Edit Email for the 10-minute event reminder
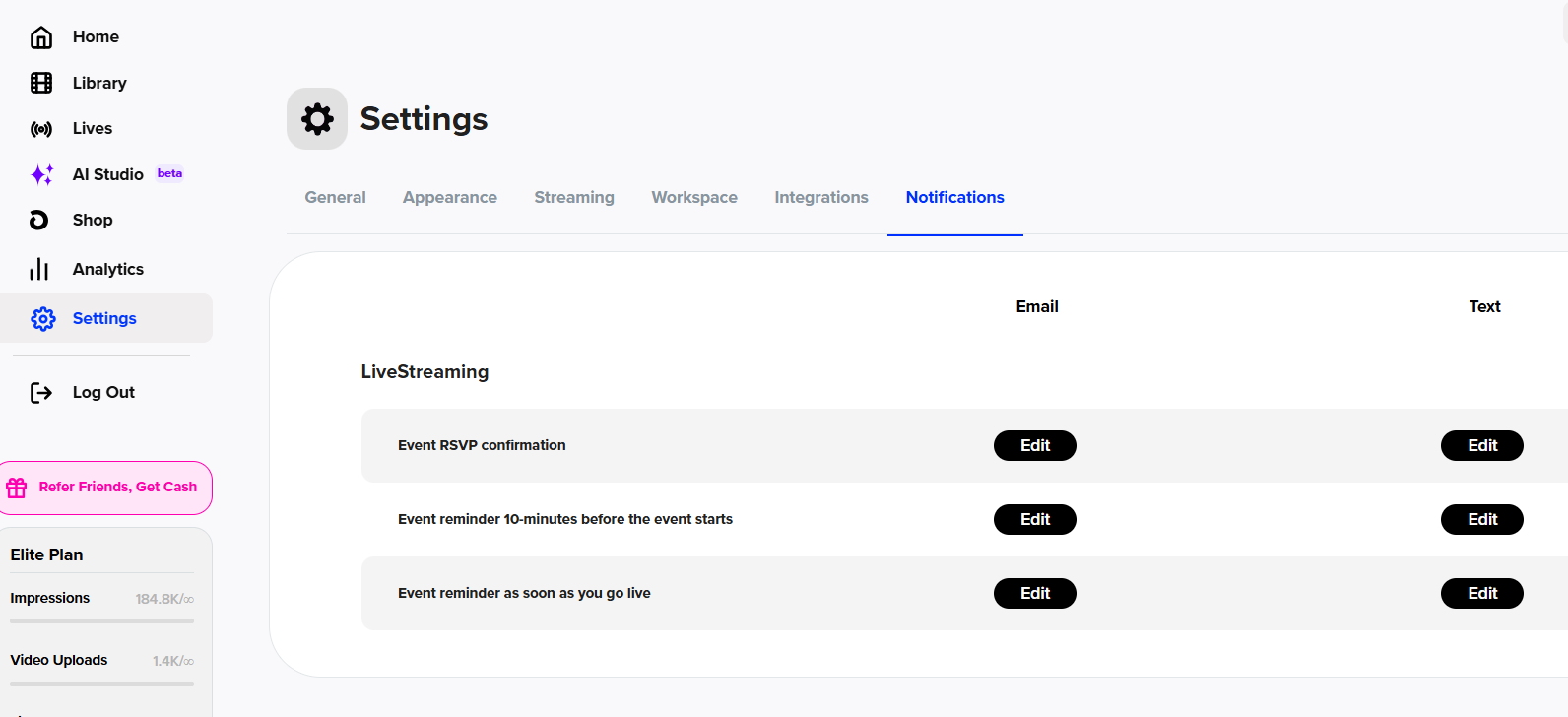 point(1034,519)
